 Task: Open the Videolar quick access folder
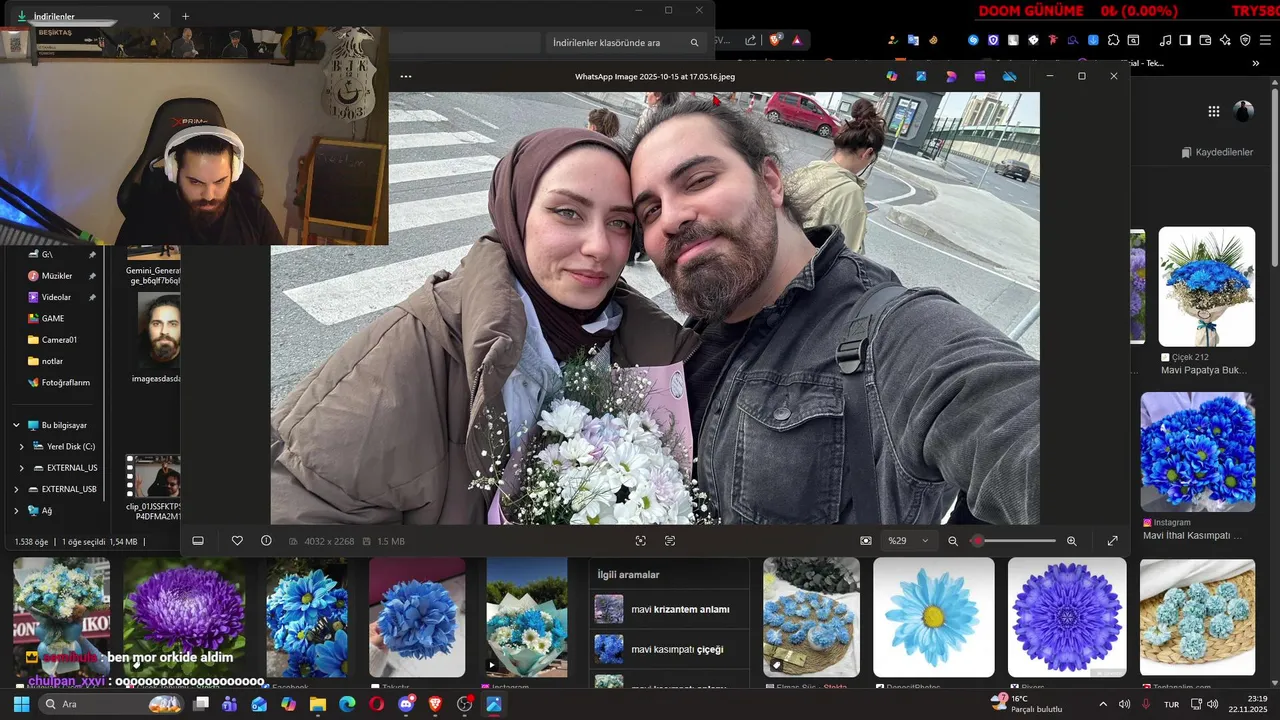56,297
